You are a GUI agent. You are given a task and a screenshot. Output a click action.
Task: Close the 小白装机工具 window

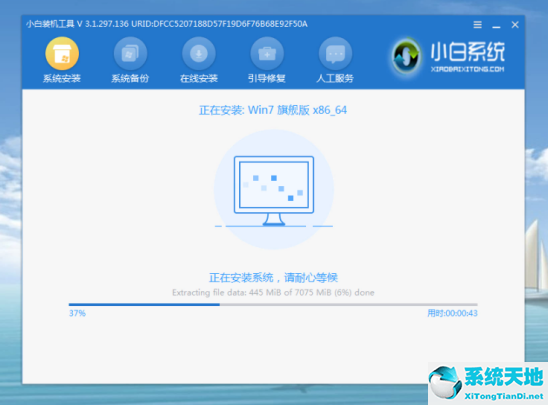(x=515, y=25)
